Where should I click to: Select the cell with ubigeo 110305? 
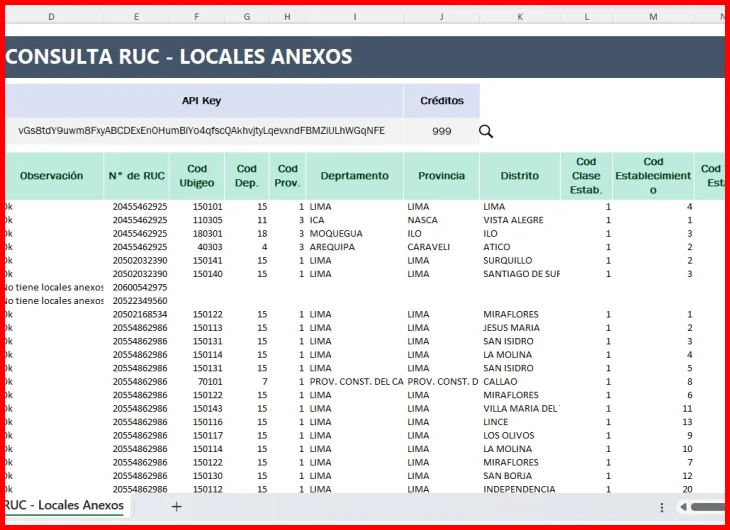click(196, 220)
